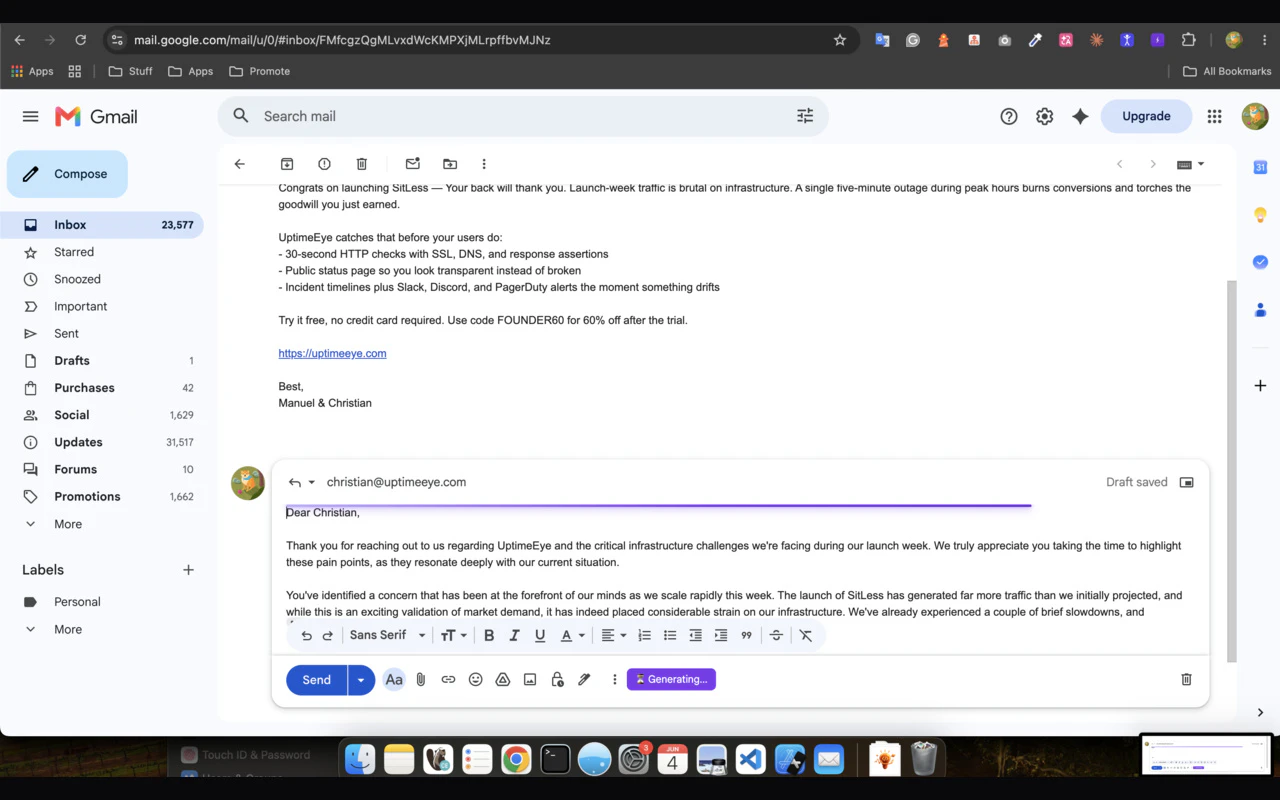1280x800 pixels.
Task: Open text alignment dropdown
Action: tap(613, 636)
